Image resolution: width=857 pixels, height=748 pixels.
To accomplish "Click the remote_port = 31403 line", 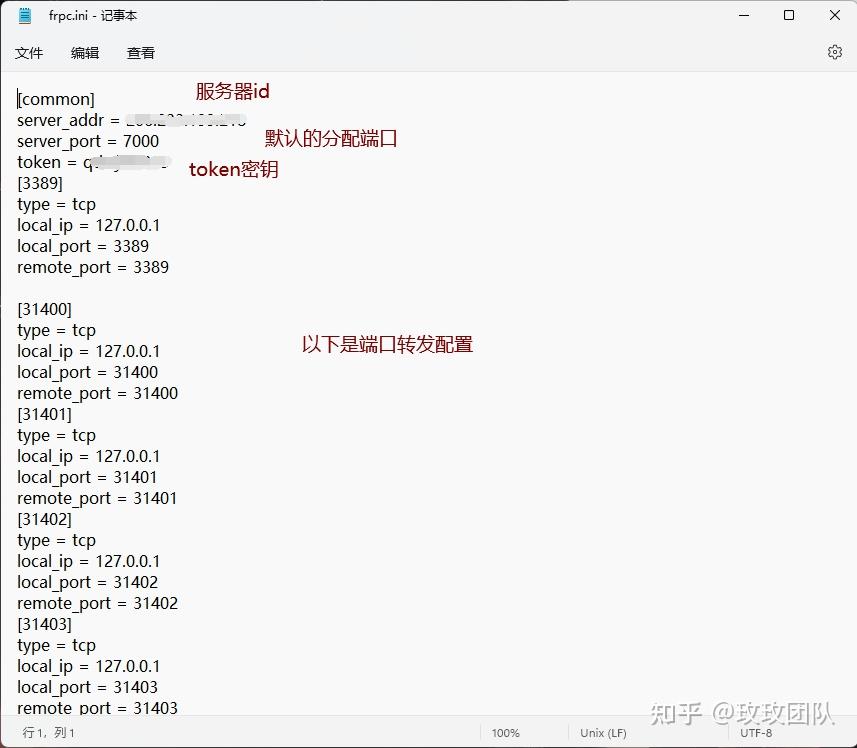I will click(97, 707).
